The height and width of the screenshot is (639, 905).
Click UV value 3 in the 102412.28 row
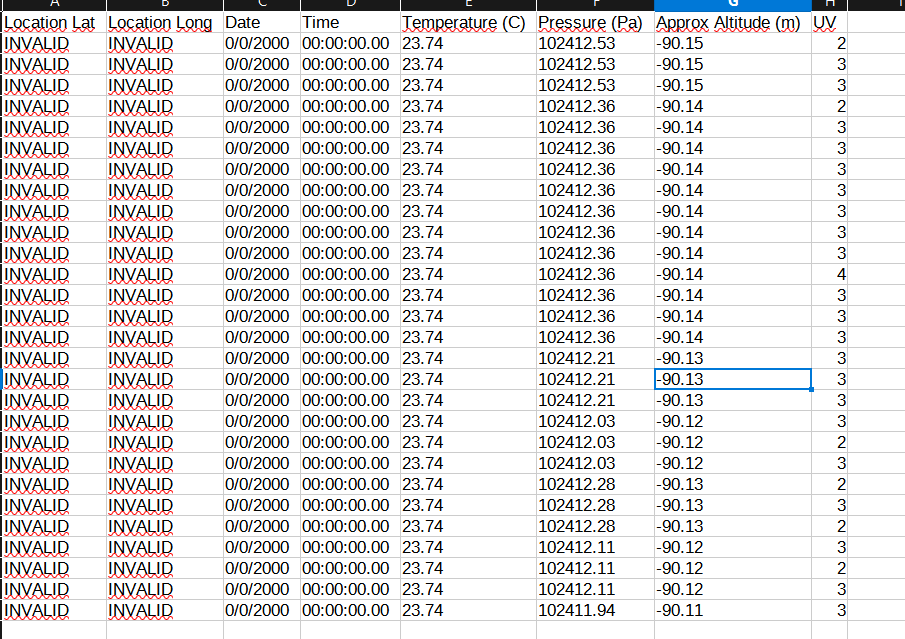tap(829, 505)
